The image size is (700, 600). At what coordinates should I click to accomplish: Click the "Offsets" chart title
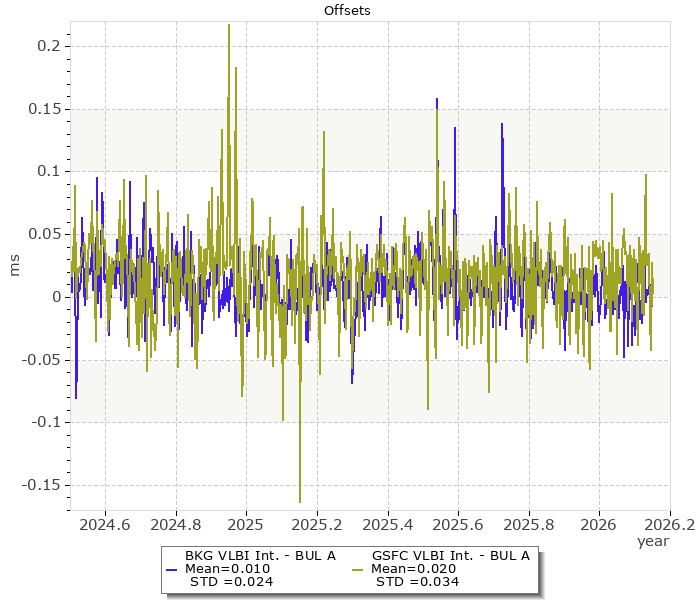tap(349, 10)
